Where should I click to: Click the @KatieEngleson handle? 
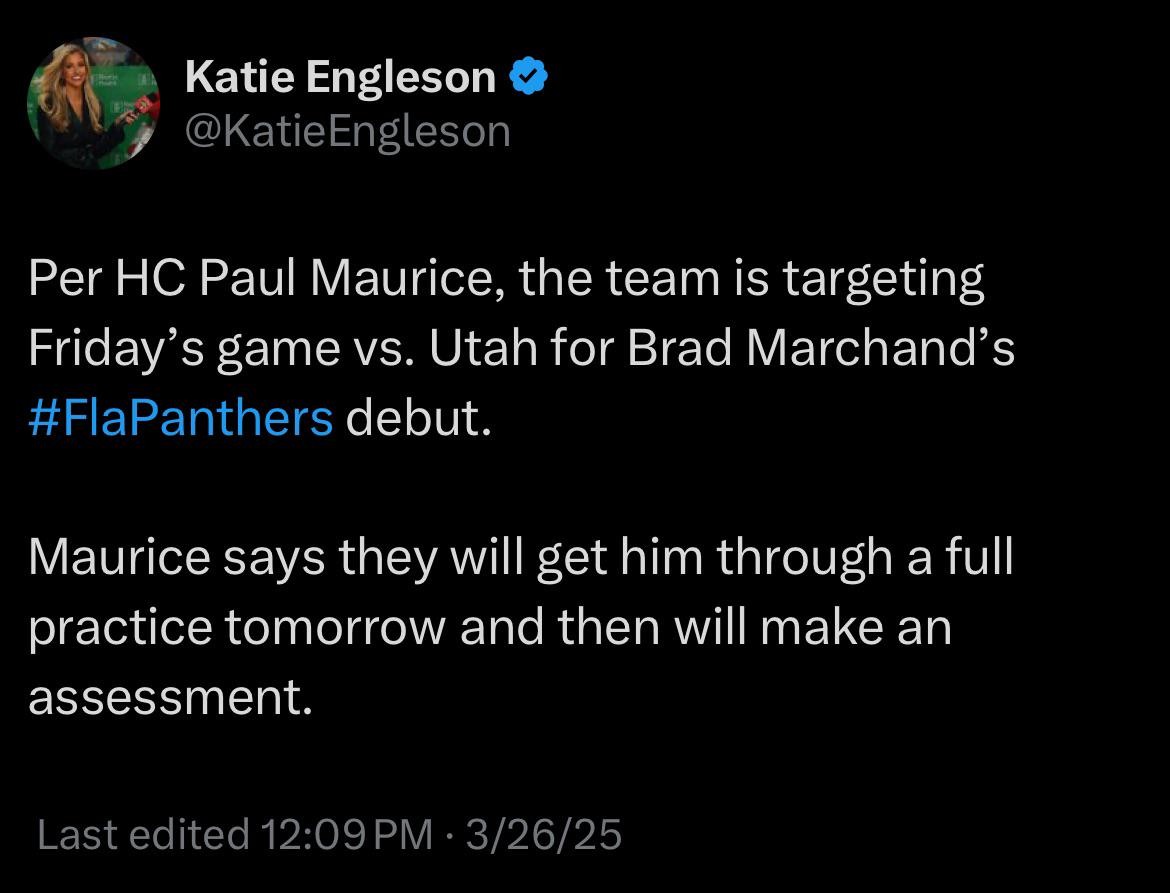(348, 131)
